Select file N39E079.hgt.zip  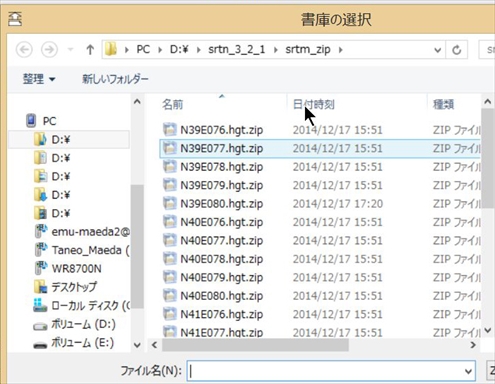pyautogui.click(x=222, y=185)
